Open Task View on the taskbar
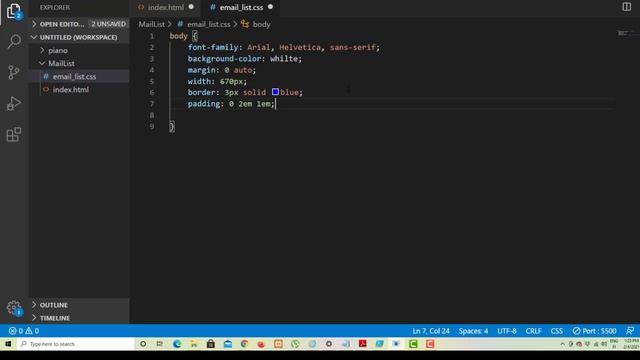640x360 pixels. (160, 344)
